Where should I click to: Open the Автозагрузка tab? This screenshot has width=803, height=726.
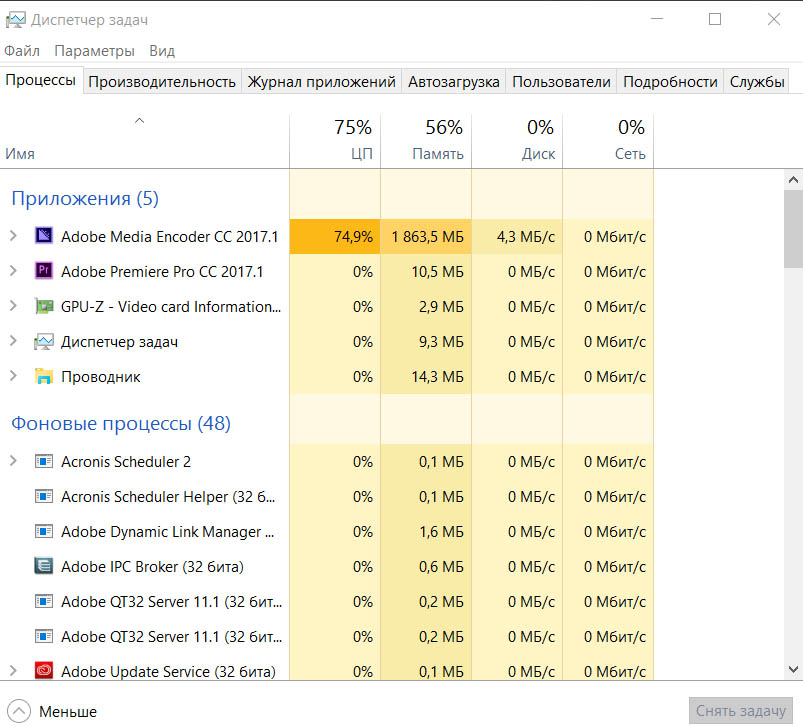point(454,82)
